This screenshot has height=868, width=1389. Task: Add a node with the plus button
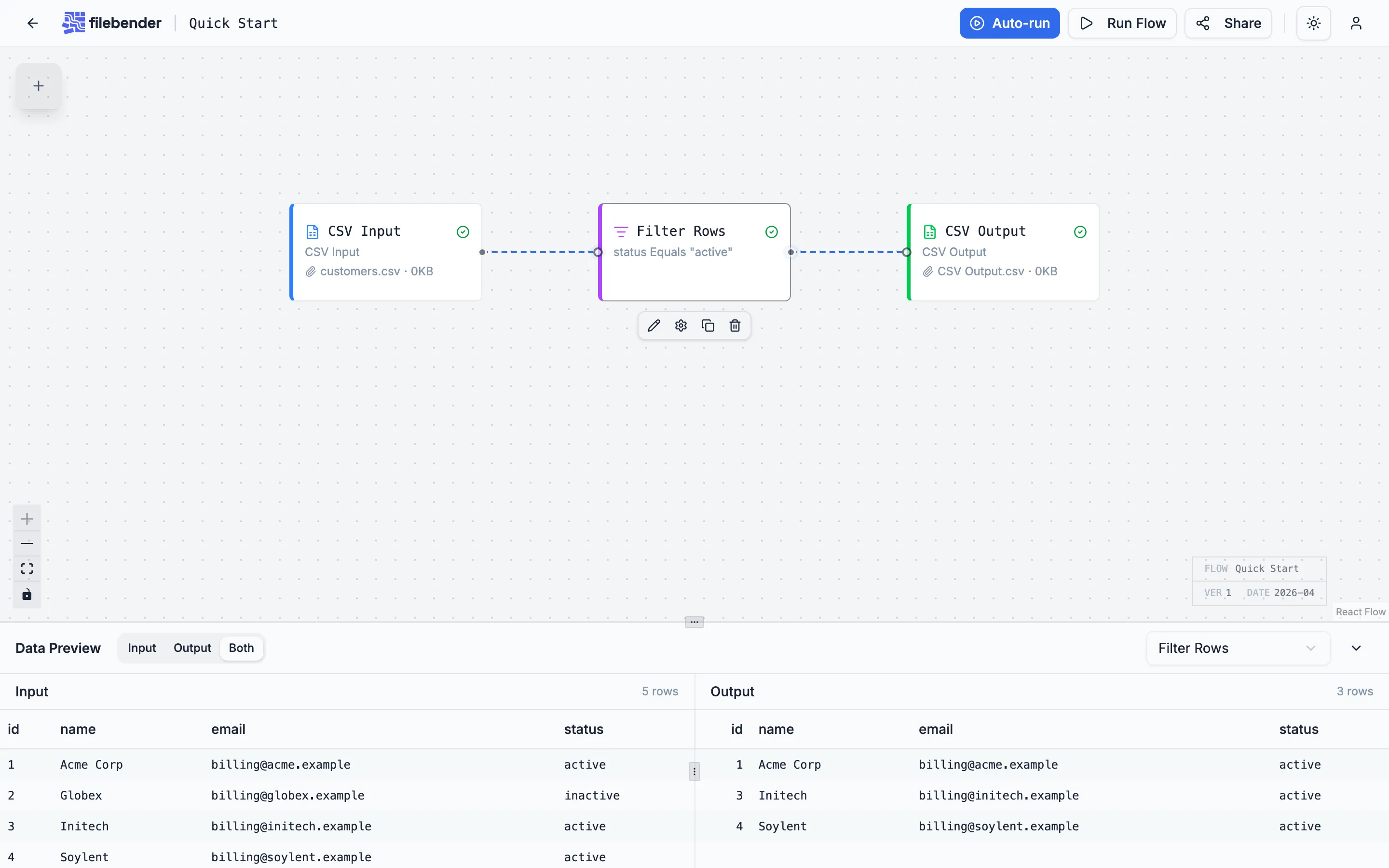pyautogui.click(x=39, y=86)
